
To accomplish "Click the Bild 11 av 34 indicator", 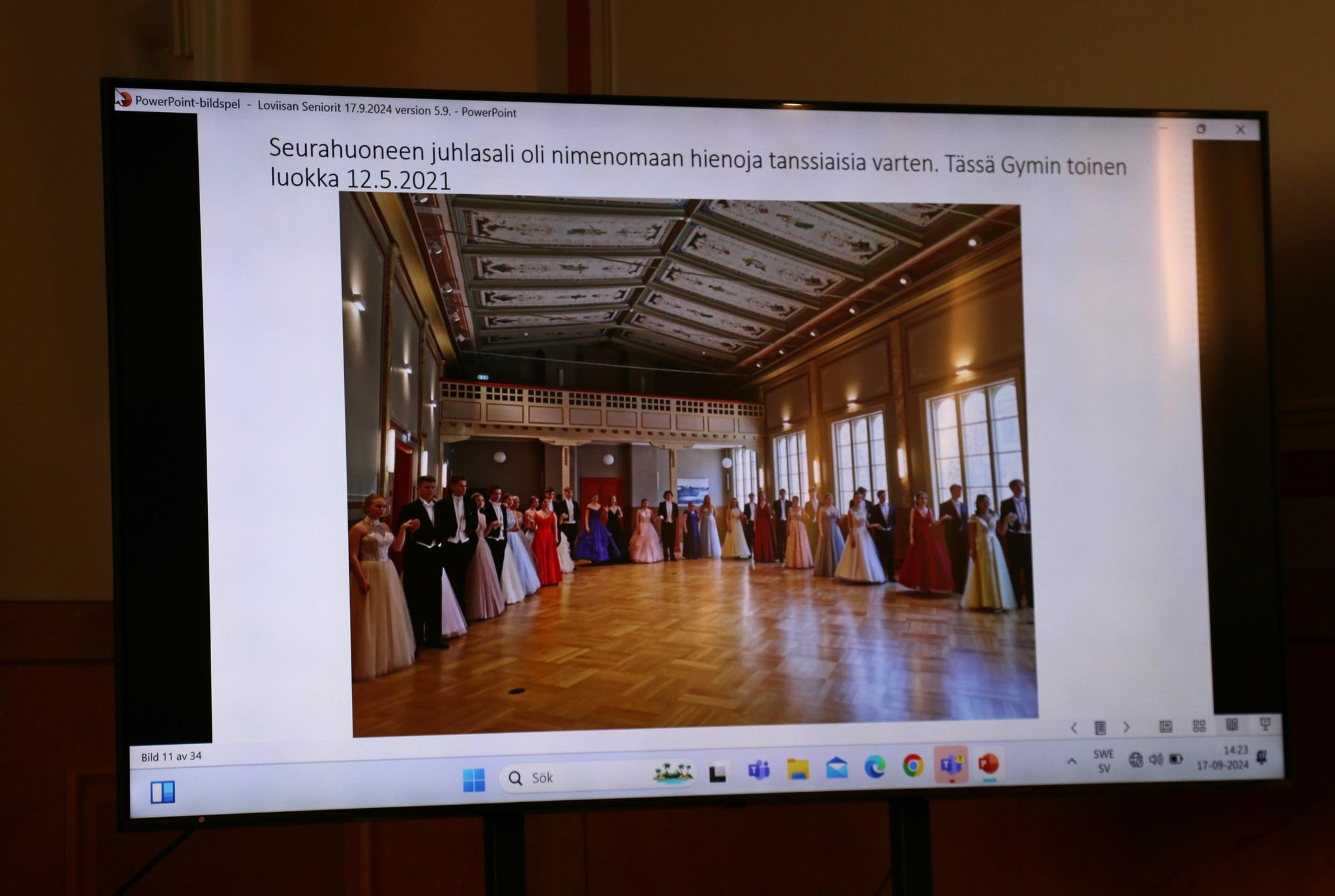I will click(x=171, y=757).
